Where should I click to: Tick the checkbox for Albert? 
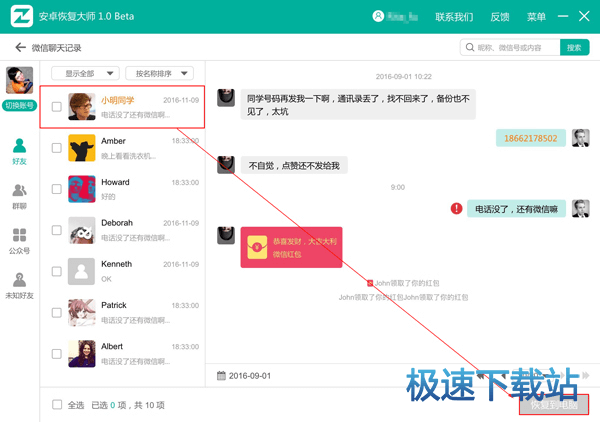pyautogui.click(x=57, y=354)
